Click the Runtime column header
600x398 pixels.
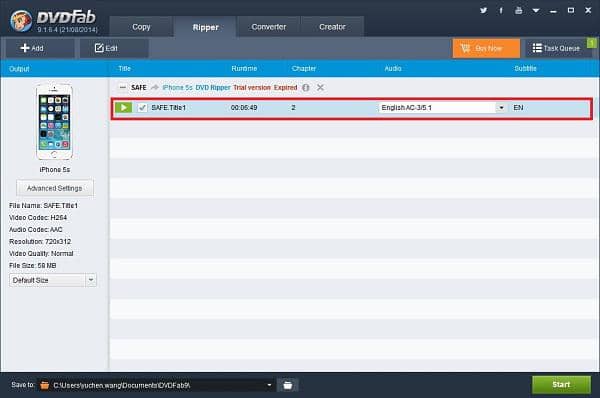click(244, 69)
